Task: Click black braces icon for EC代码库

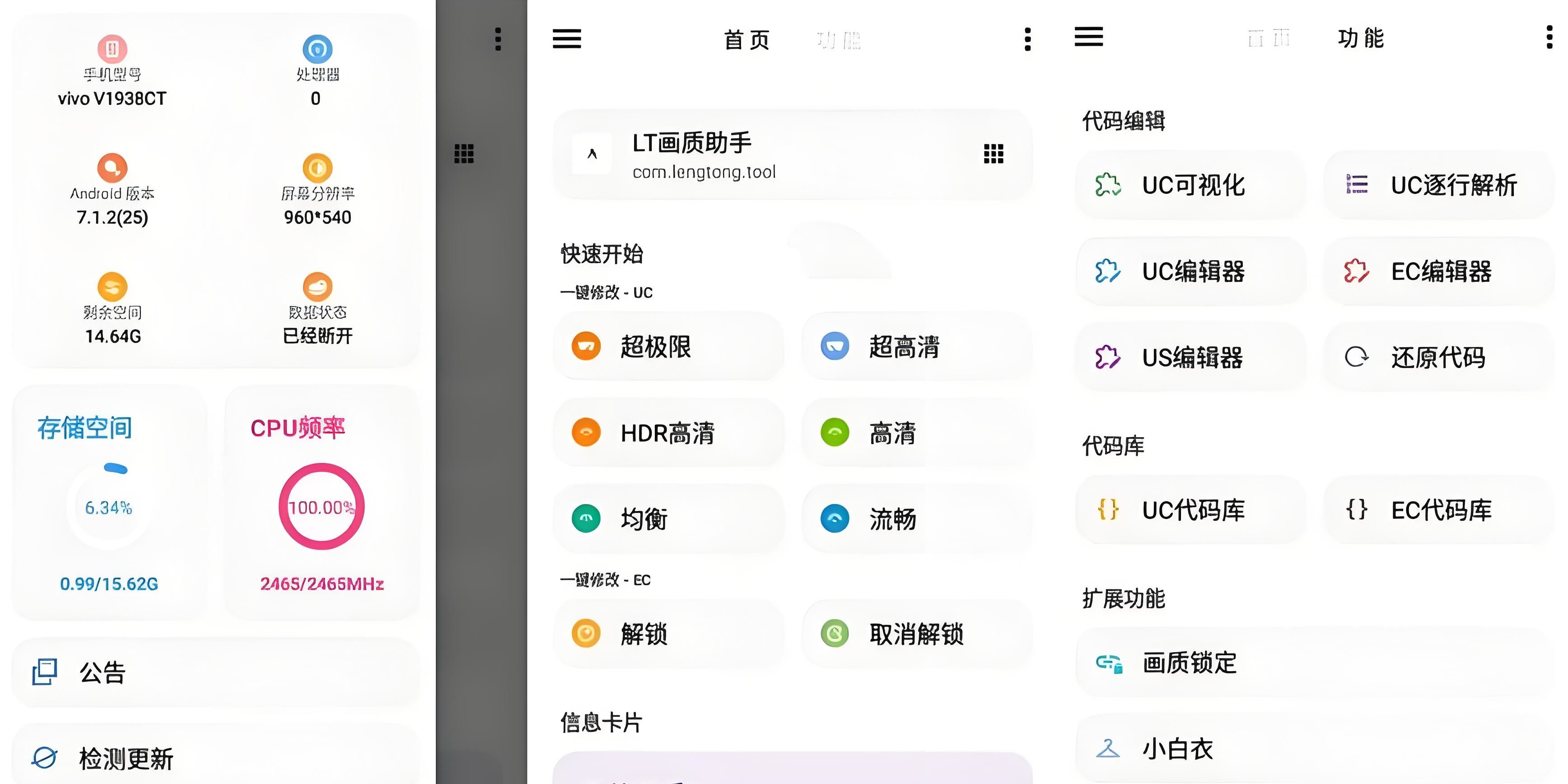Action: pos(1357,509)
